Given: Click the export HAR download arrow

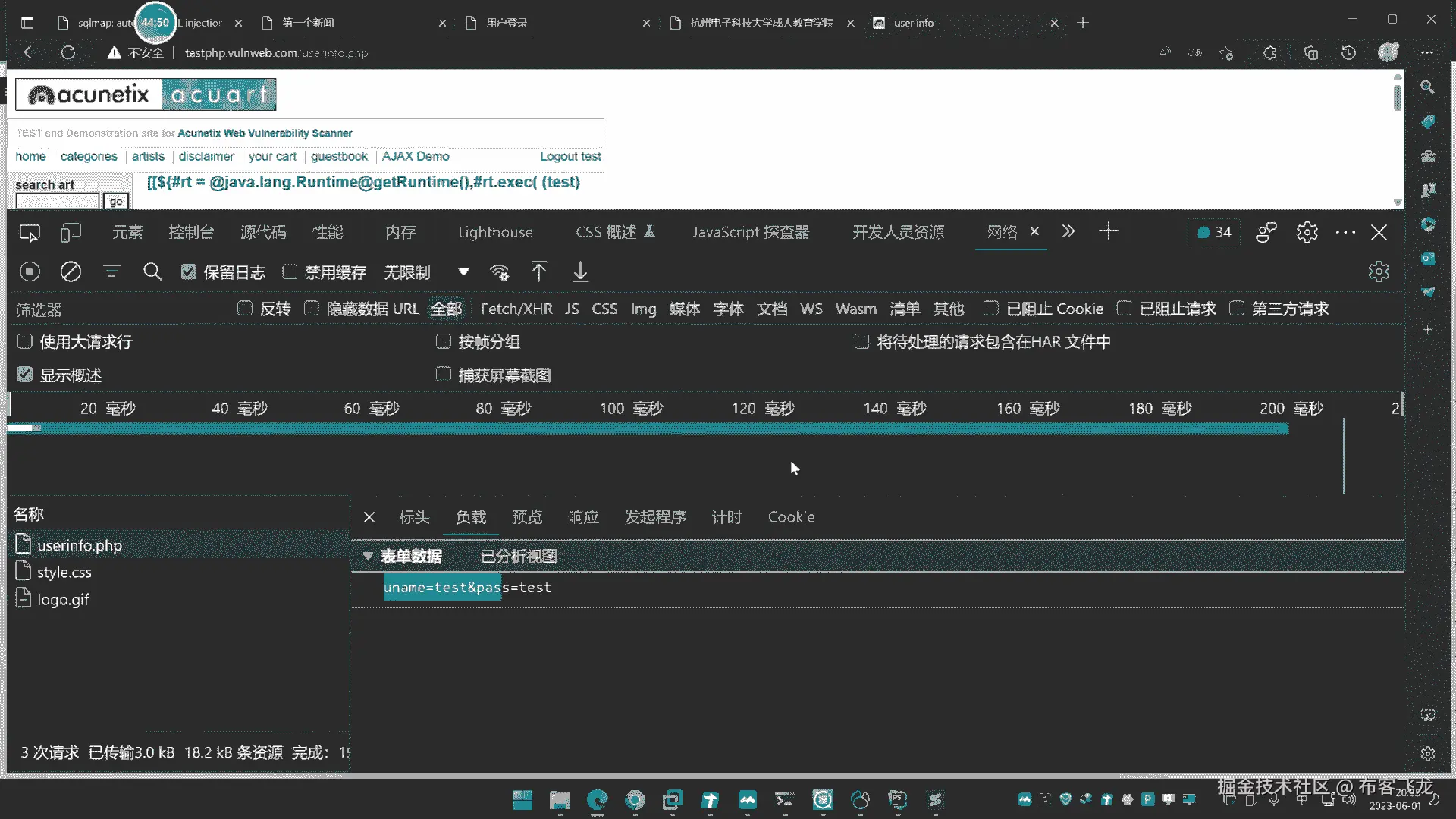Looking at the screenshot, I should 580,271.
